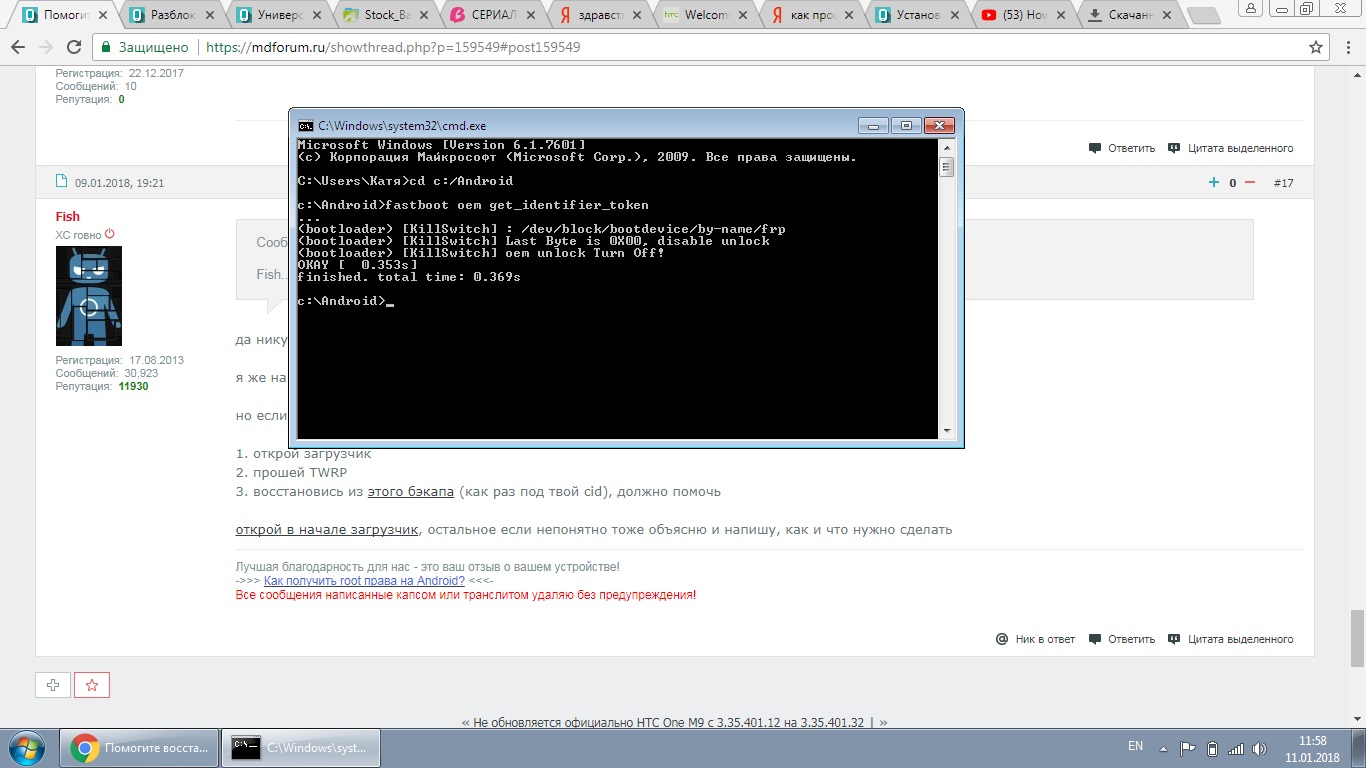1366x768 pixels.
Task: Click the plus box button below post
Action: [53, 685]
